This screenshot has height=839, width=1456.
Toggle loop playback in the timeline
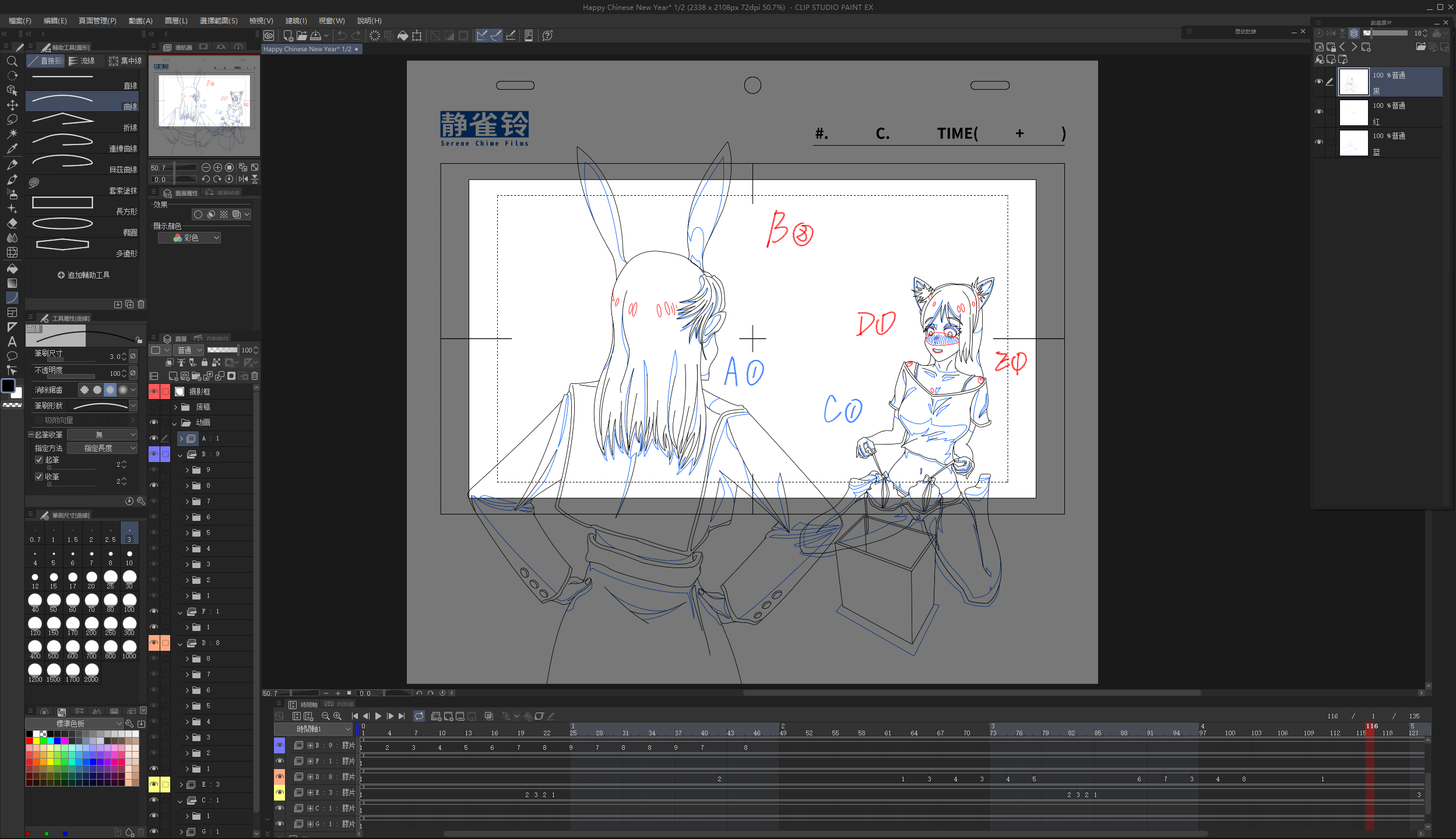click(419, 716)
